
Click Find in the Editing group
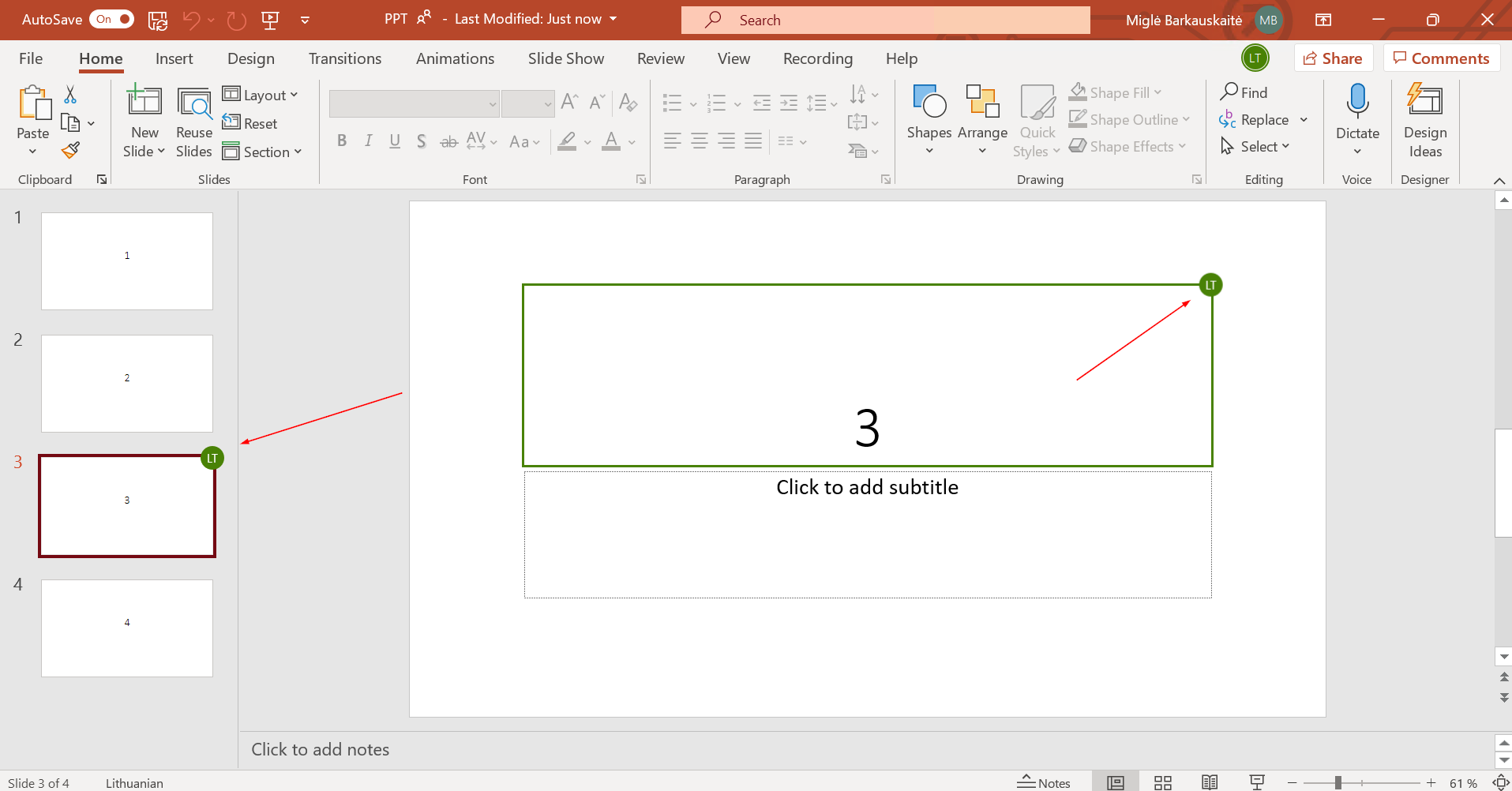(x=1244, y=92)
